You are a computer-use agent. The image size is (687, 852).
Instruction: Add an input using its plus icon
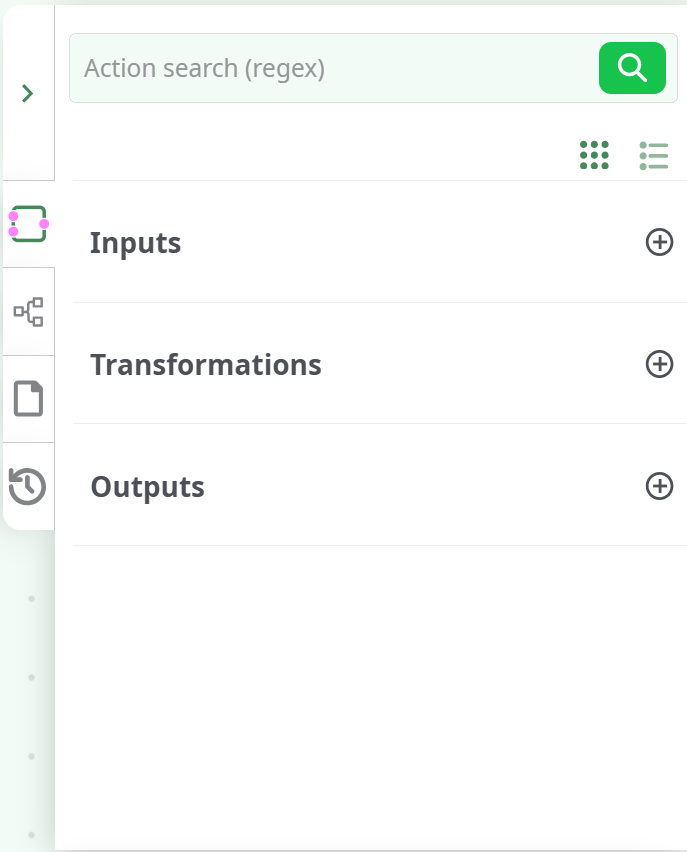point(659,242)
